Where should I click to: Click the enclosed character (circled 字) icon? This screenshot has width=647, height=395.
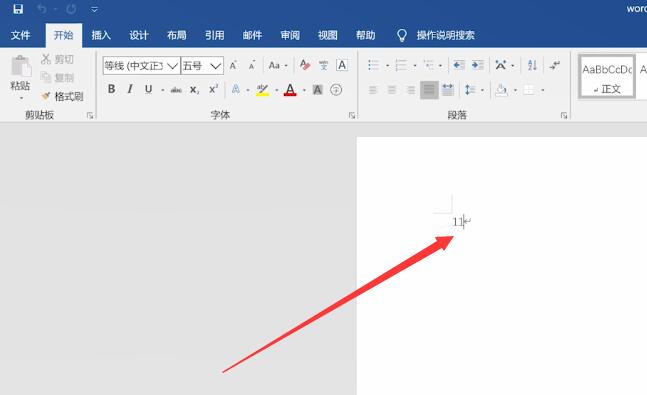pos(336,90)
